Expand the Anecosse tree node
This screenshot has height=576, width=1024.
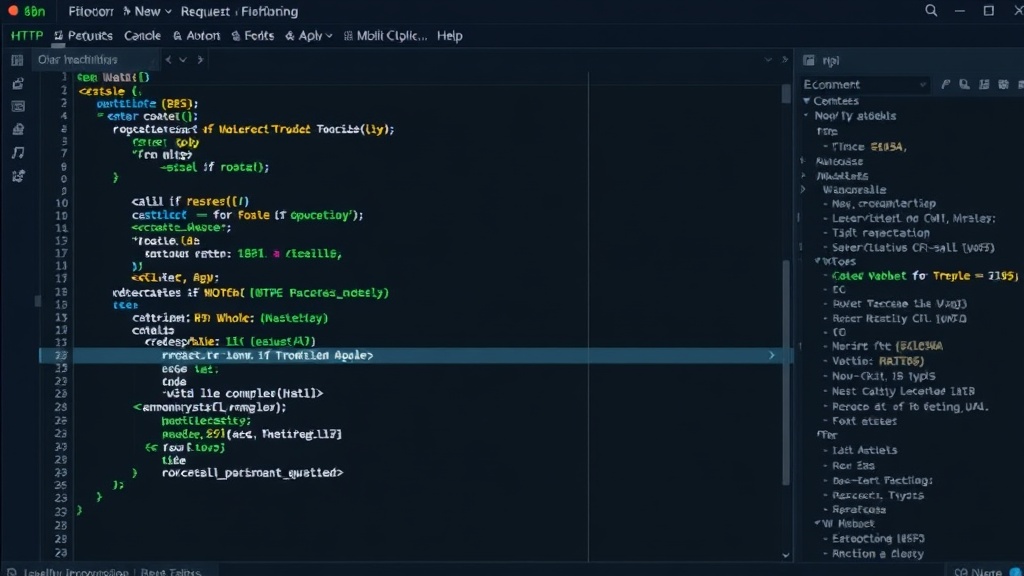[803, 161]
